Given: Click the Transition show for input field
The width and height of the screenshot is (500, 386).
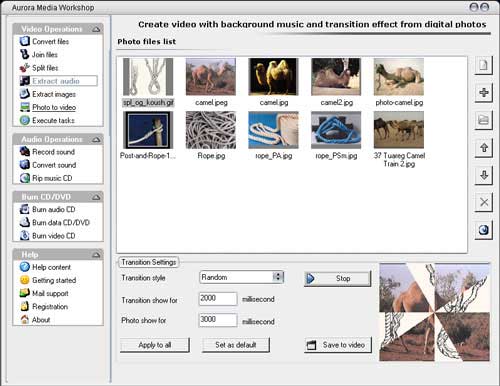Looking at the screenshot, I should point(218,299).
